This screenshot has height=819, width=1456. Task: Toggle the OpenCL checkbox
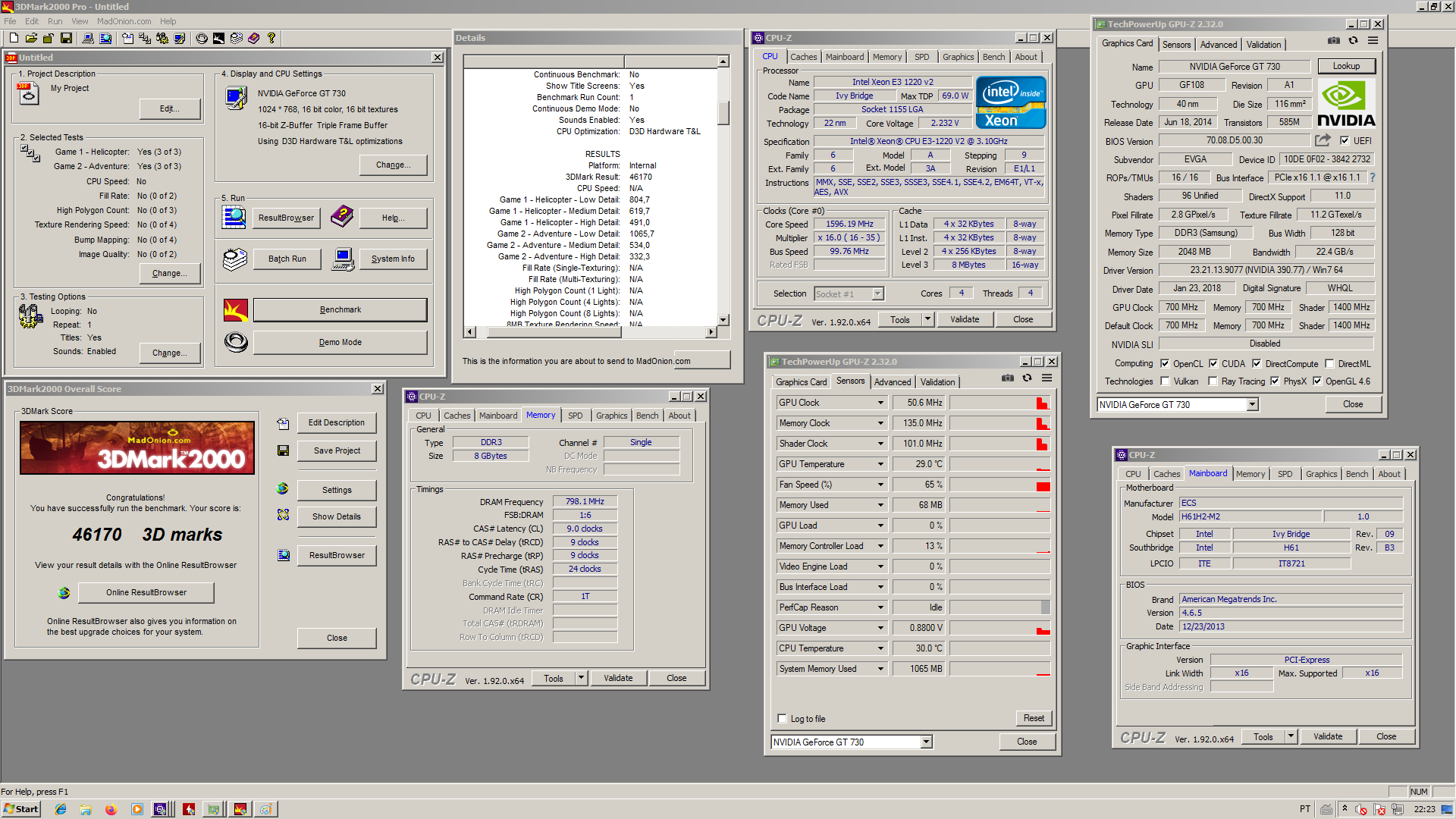click(1165, 364)
